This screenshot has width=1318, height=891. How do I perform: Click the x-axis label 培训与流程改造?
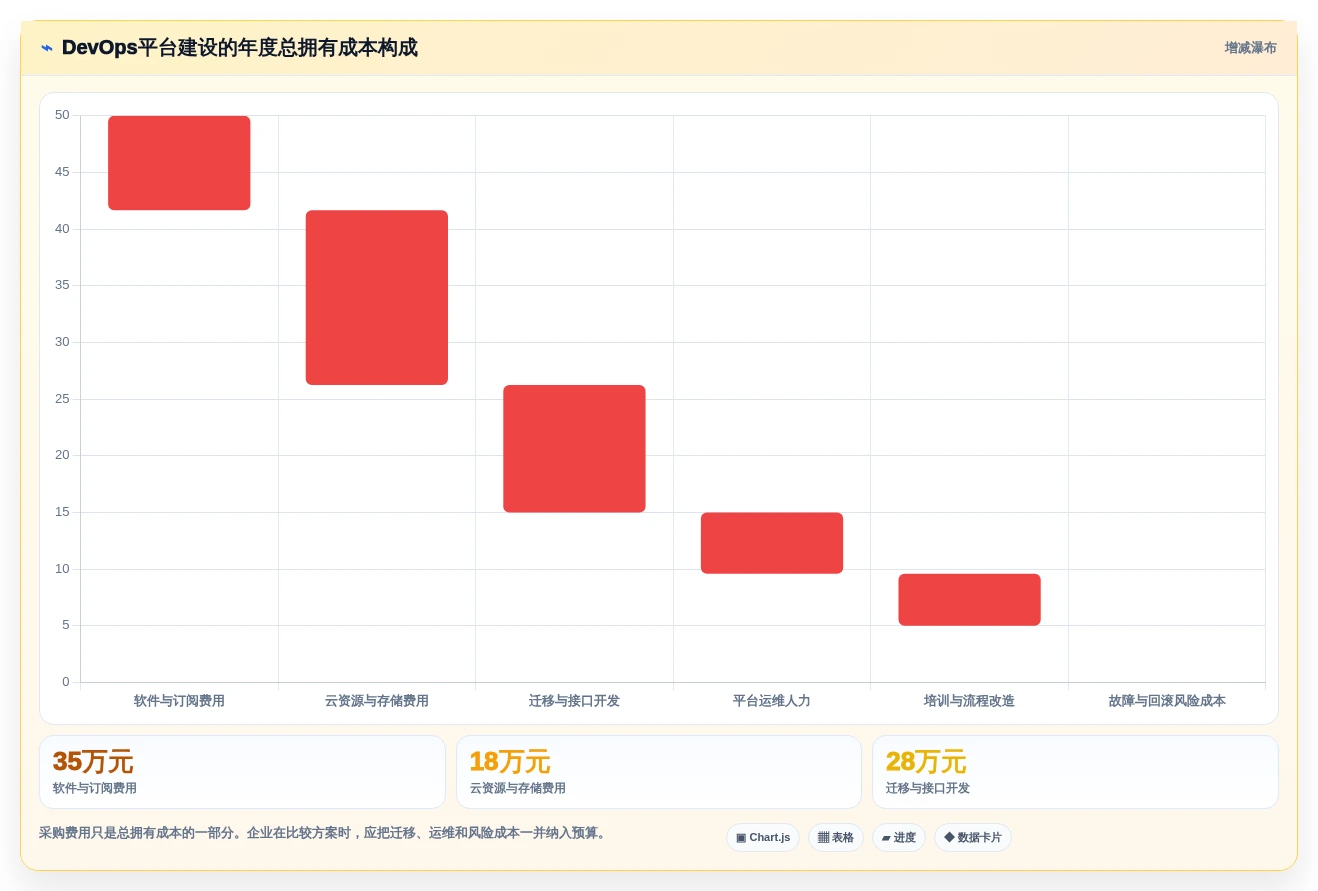click(969, 701)
